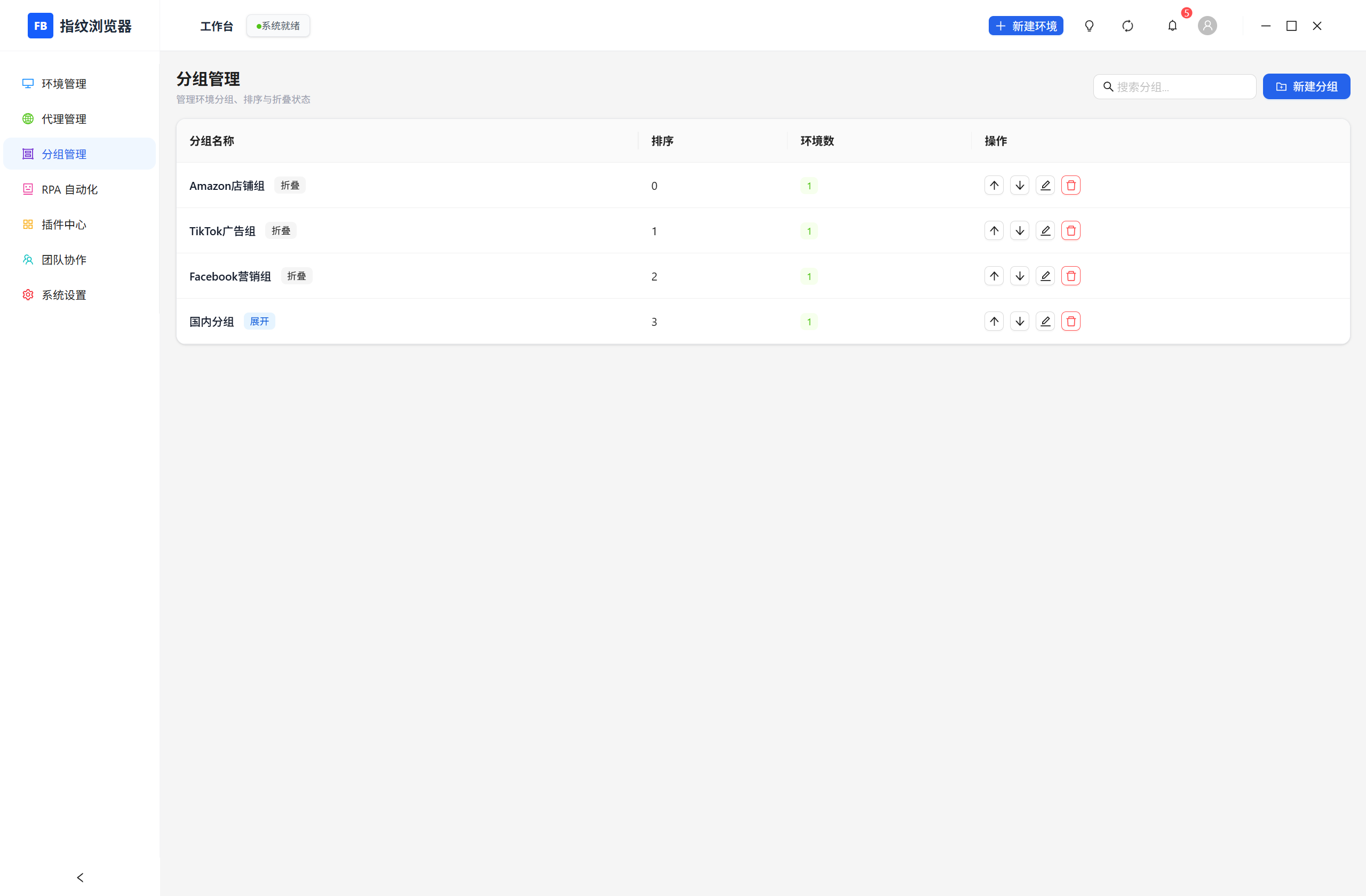This screenshot has height=896, width=1366.
Task: Click sort value 3 of 国内分组
Action: tap(654, 322)
